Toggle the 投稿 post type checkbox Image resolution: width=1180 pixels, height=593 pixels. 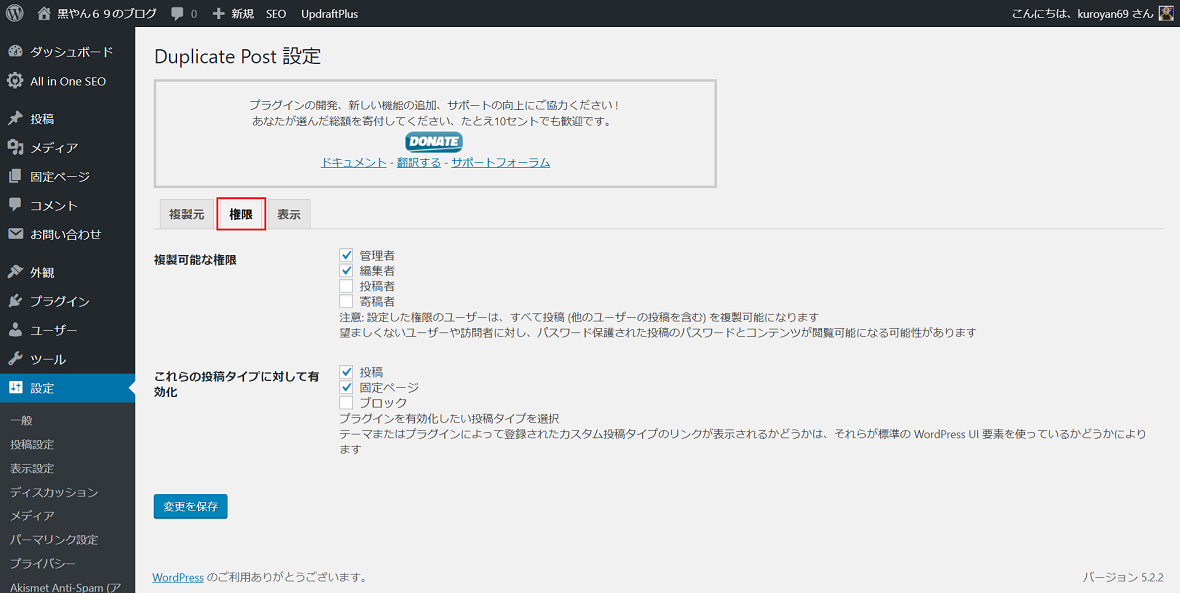click(346, 372)
